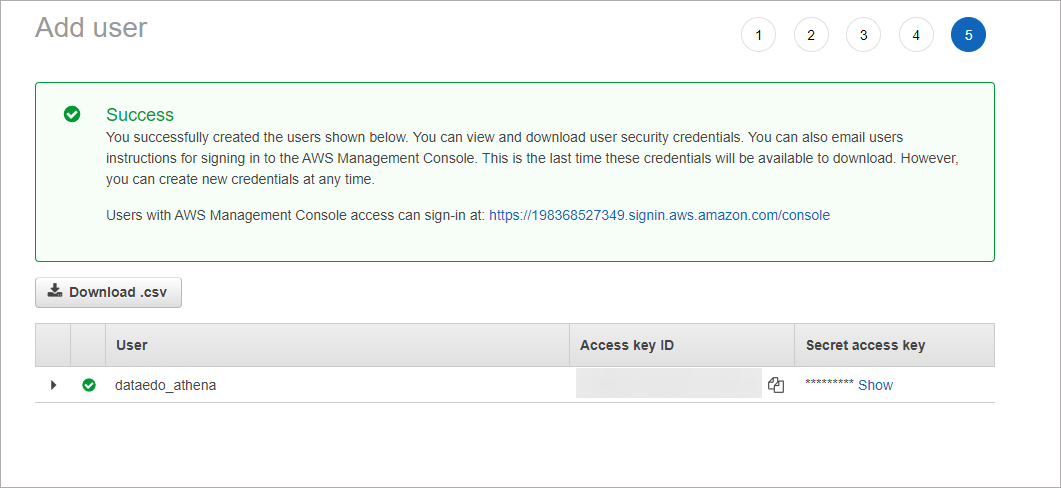Viewport: 1061px width, 488px height.
Task: Open the AWS console sign-in URL
Action: [x=659, y=215]
